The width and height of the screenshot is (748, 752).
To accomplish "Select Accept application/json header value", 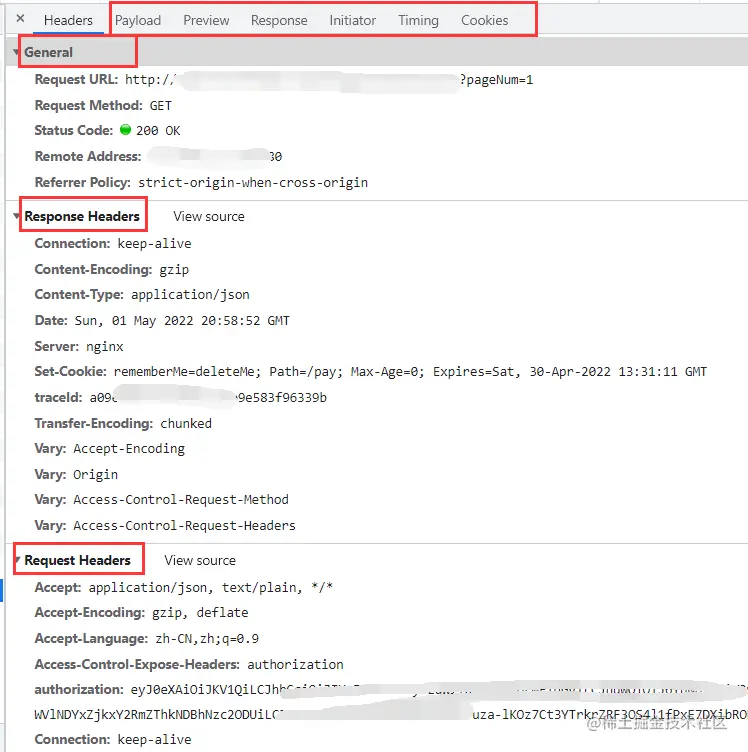I will pyautogui.click(x=210, y=588).
